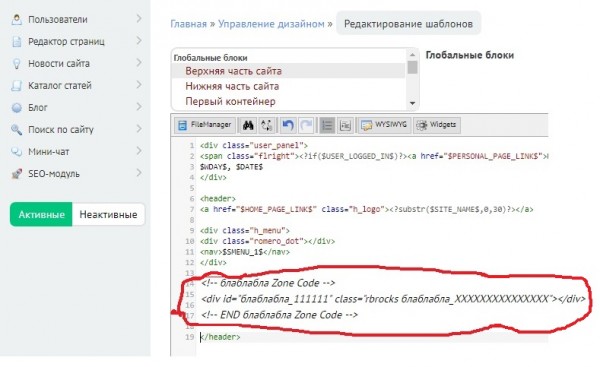
Task: Click the ABC word wrap icon
Action: [x=345, y=125]
